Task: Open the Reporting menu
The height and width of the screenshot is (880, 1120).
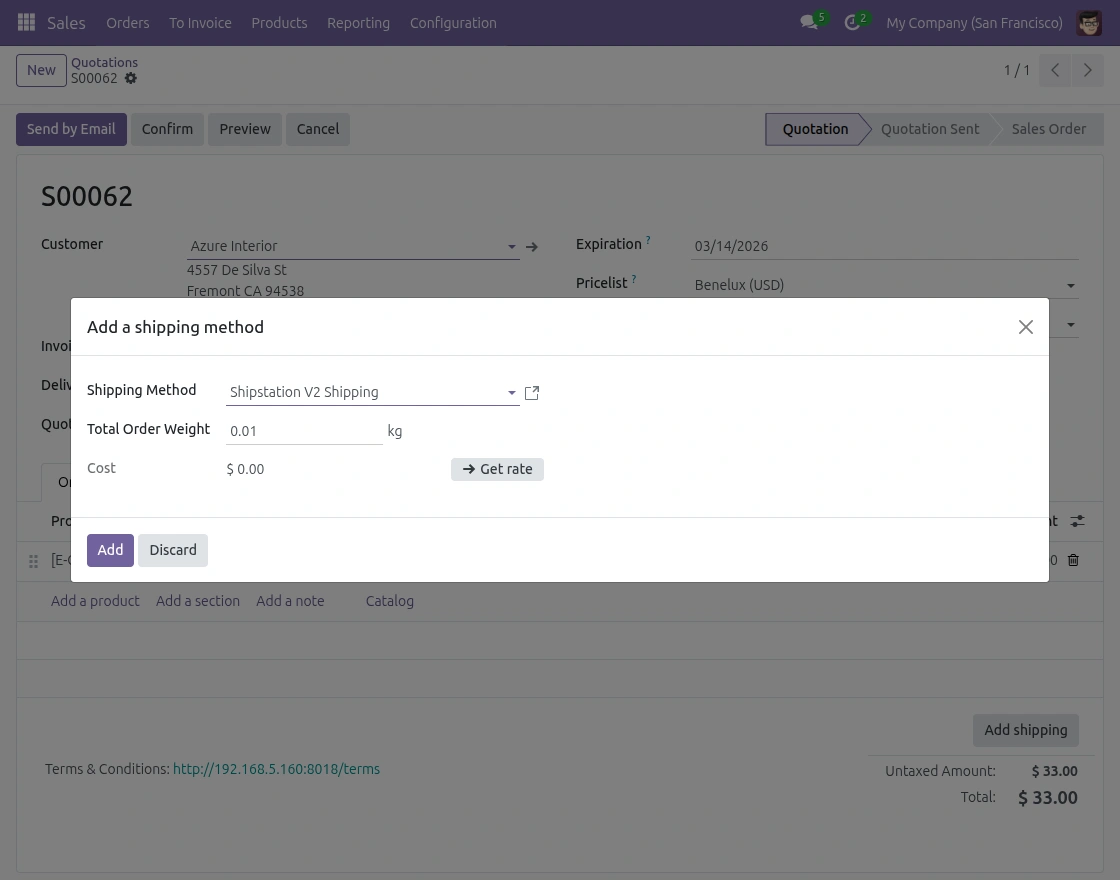Action: click(358, 22)
